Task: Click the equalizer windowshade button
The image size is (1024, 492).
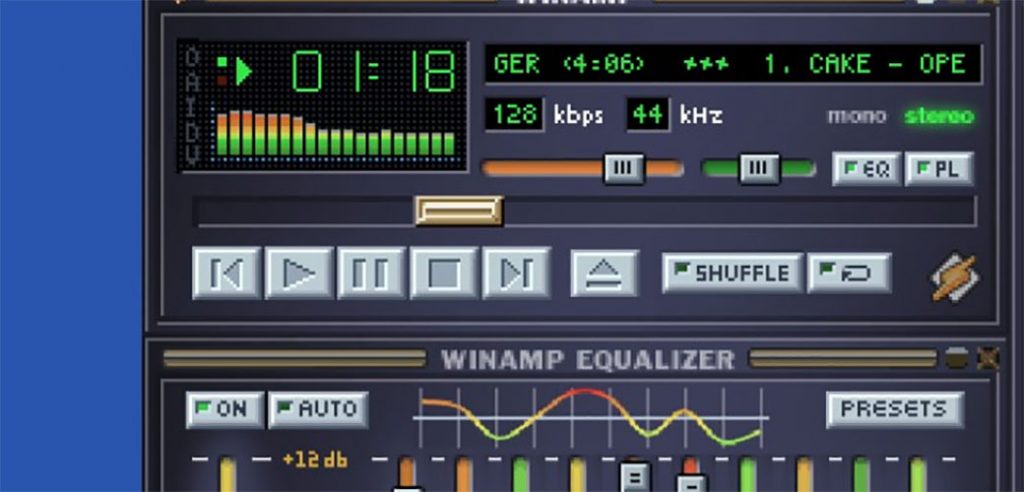Action: 957,359
